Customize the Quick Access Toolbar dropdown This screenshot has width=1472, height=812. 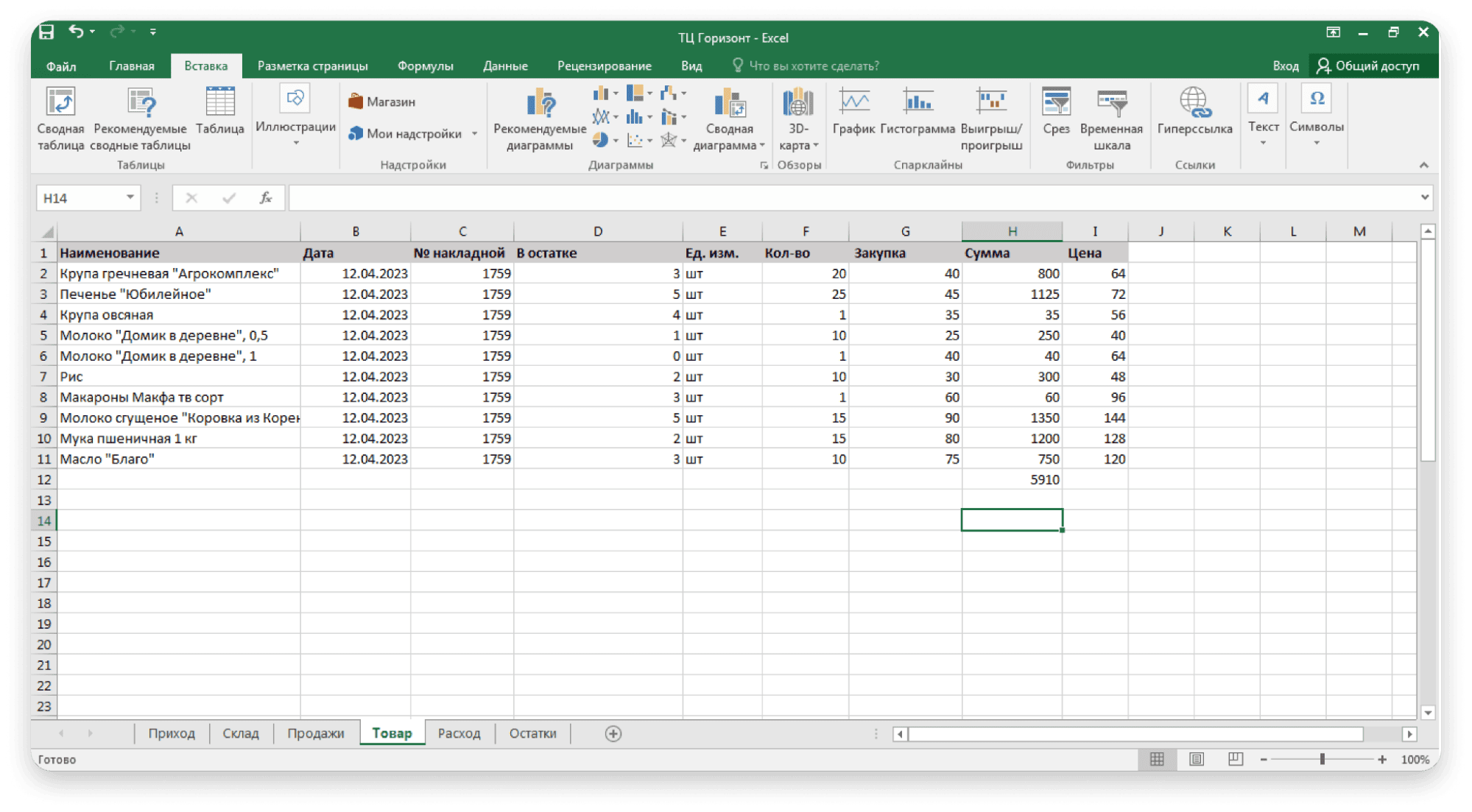[153, 32]
